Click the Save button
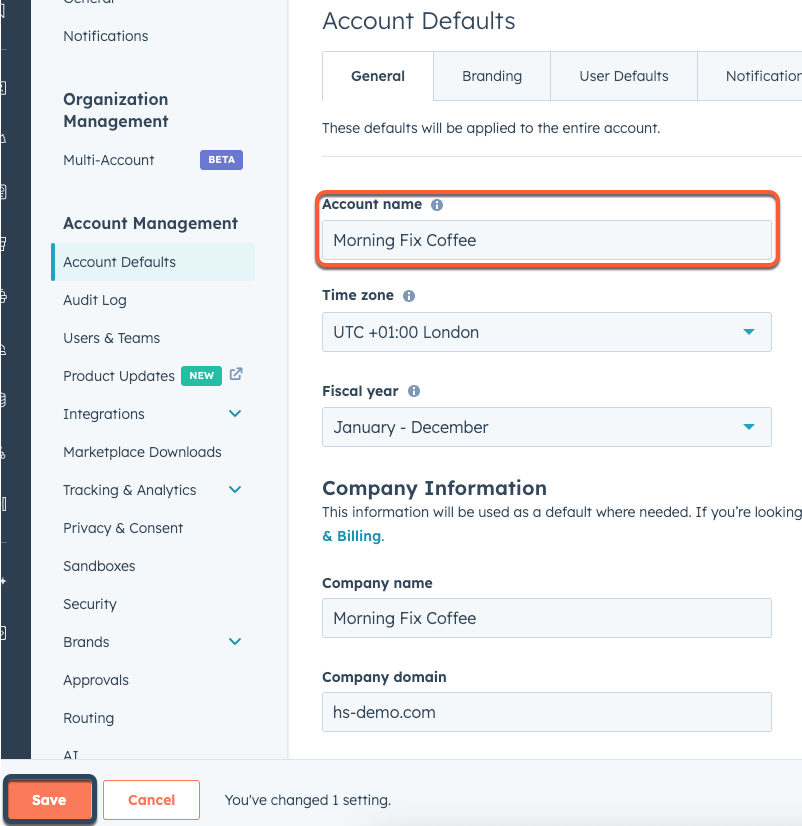This screenshot has width=802, height=826. click(49, 800)
